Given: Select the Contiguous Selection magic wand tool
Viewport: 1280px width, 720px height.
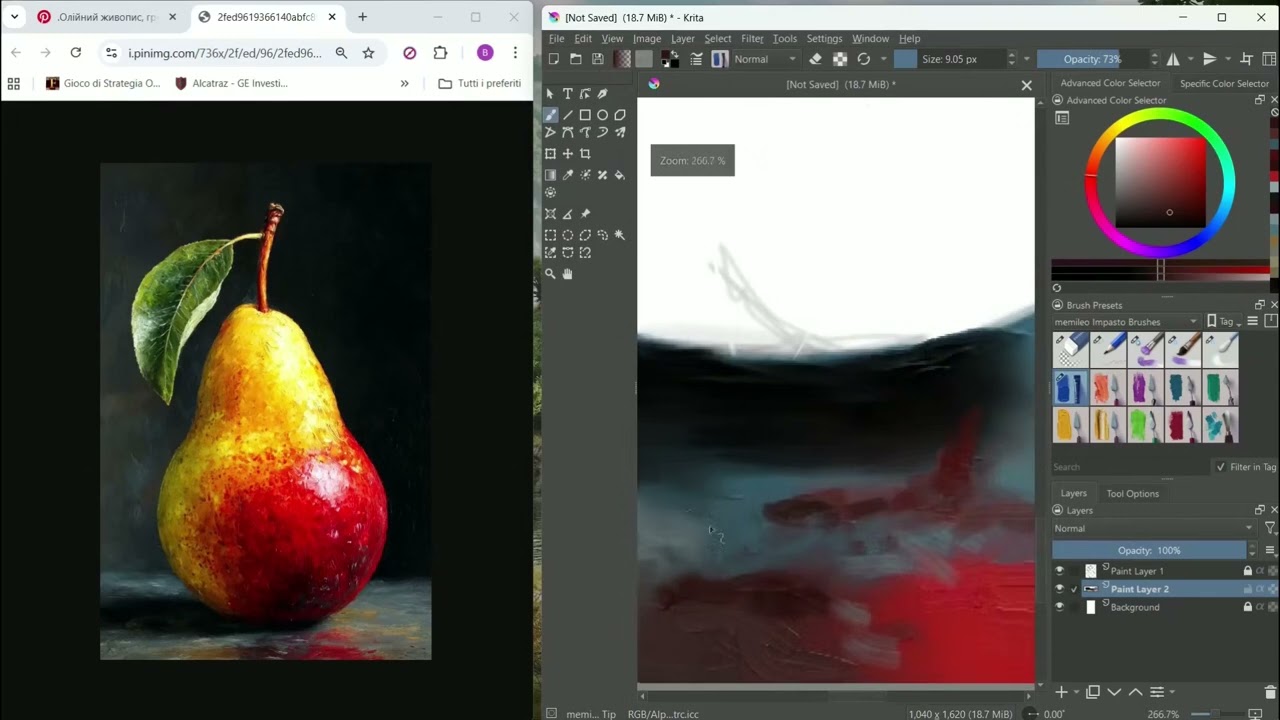Looking at the screenshot, I should click(619, 236).
